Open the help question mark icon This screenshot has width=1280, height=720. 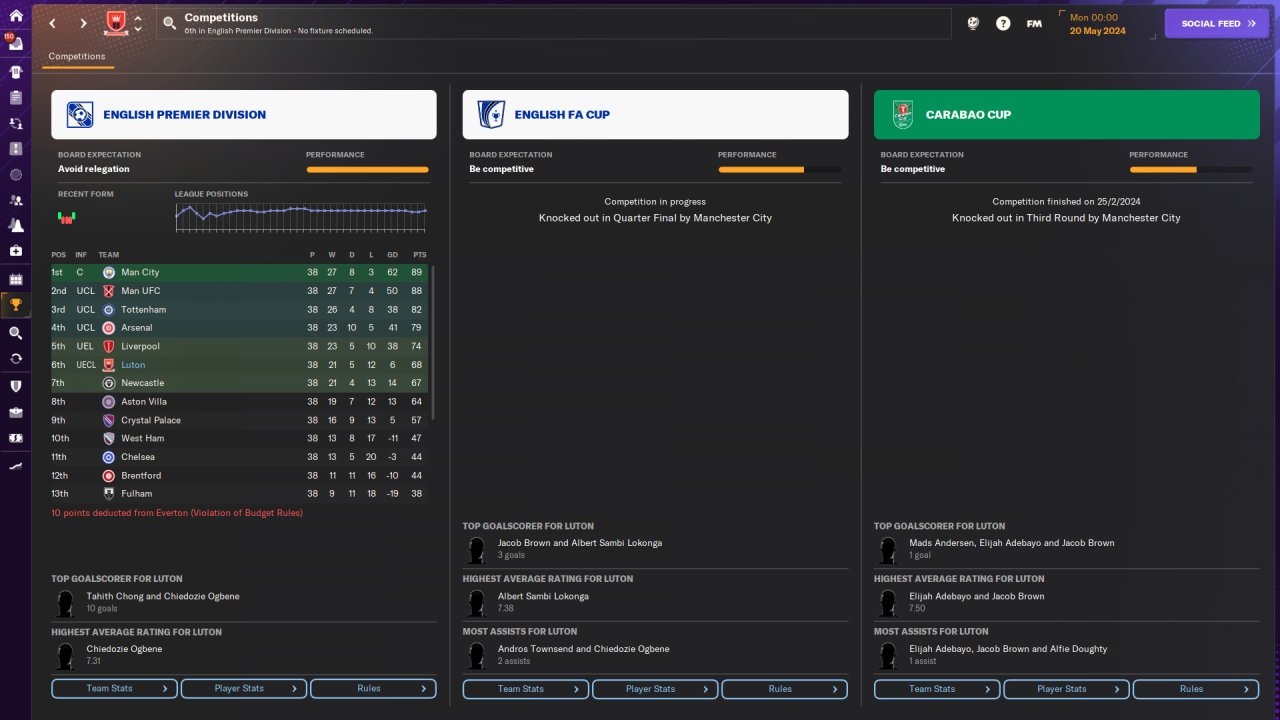pyautogui.click(x=1003, y=23)
